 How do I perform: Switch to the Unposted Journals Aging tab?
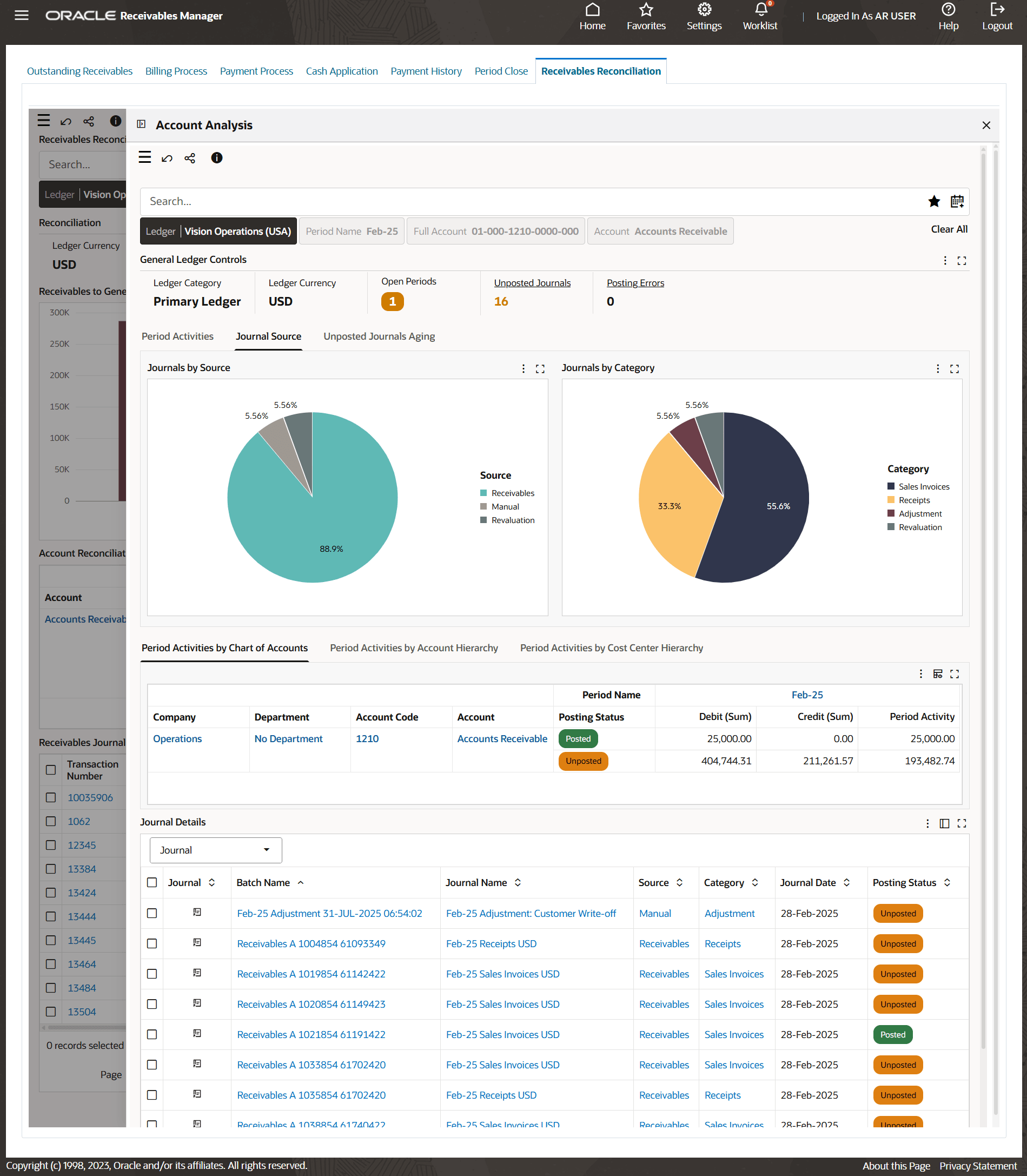(x=379, y=336)
